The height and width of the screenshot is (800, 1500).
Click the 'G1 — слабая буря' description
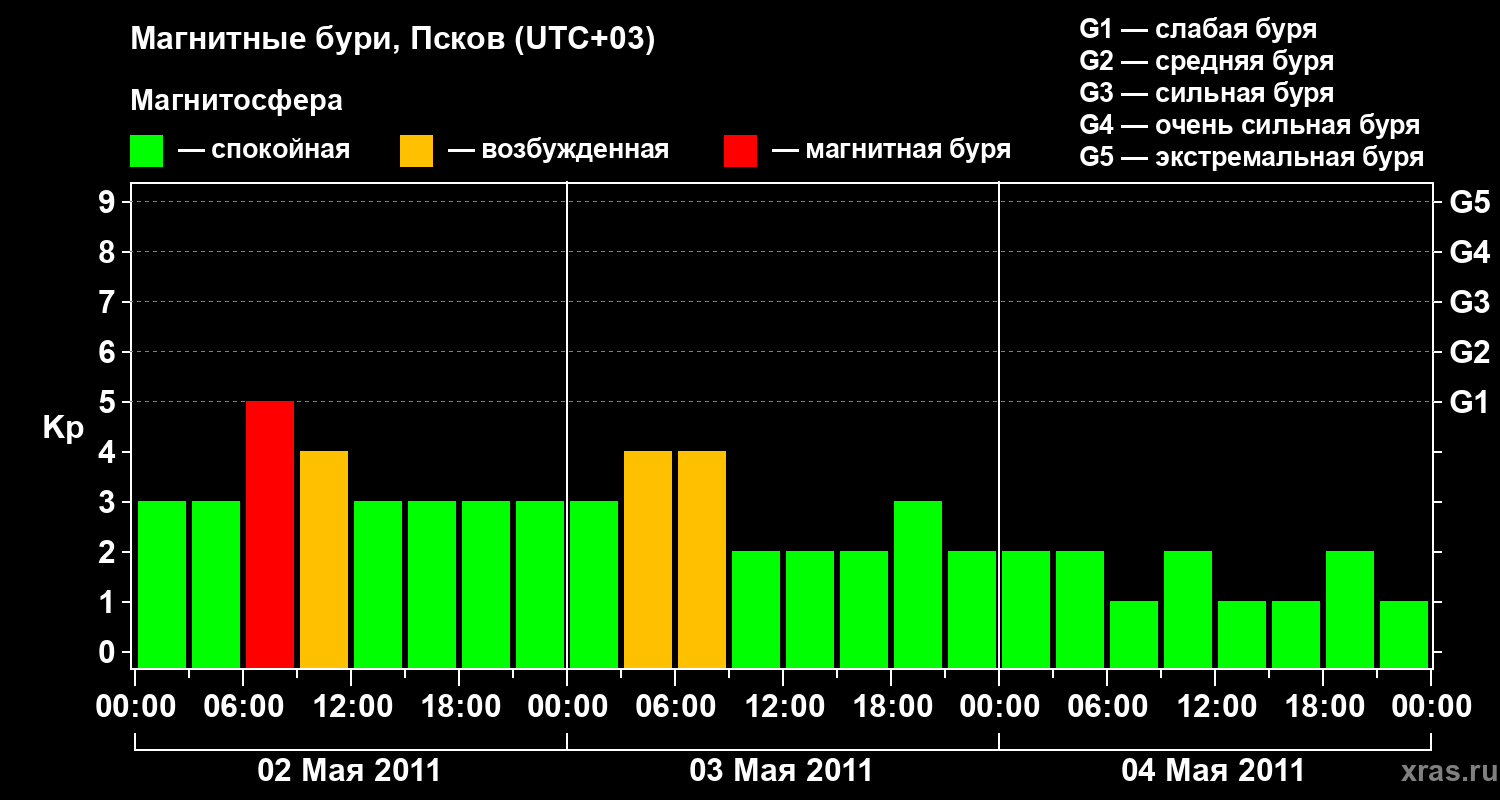(x=1198, y=29)
